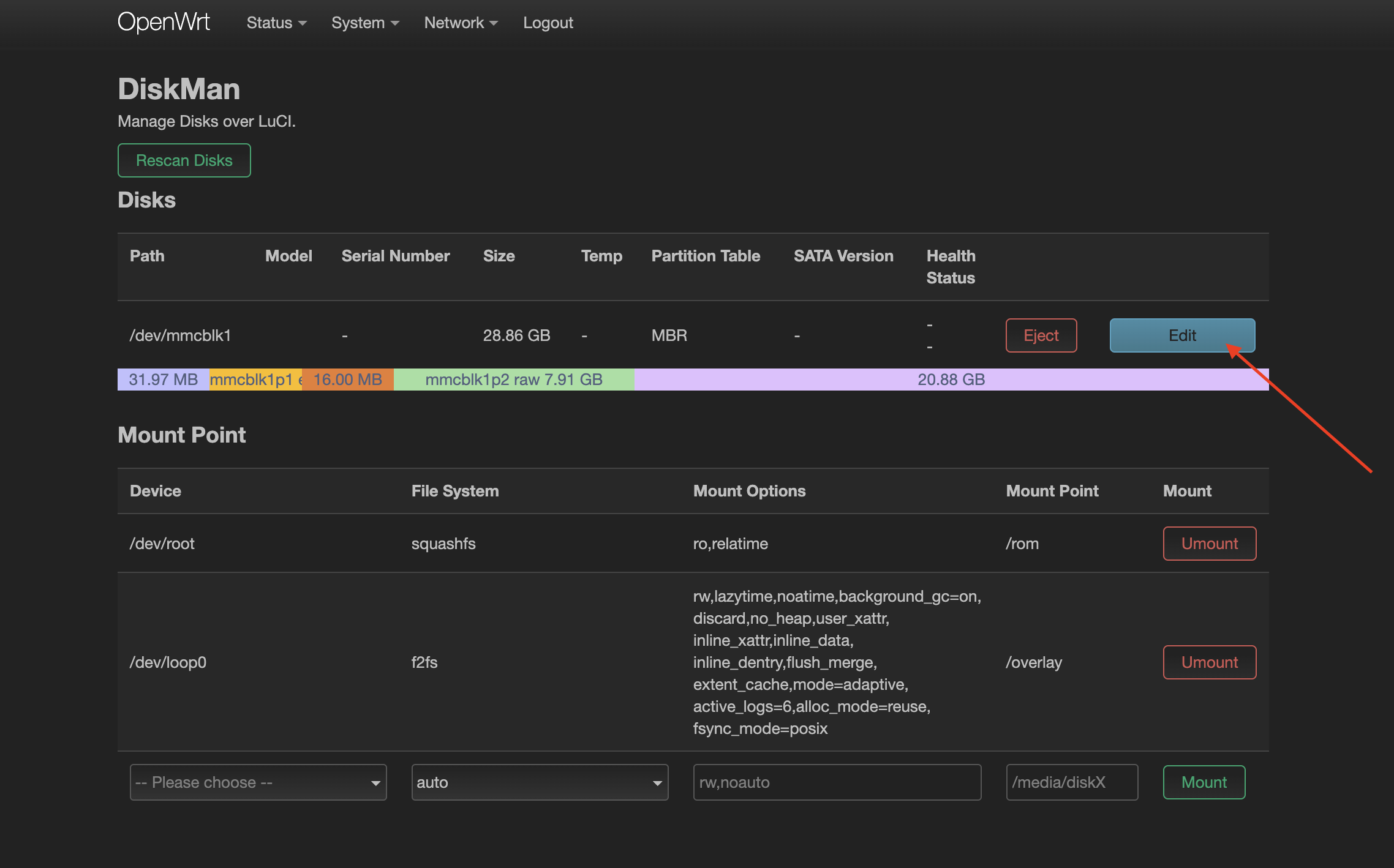1394x868 pixels.
Task: Click the Model column header
Action: coord(288,256)
